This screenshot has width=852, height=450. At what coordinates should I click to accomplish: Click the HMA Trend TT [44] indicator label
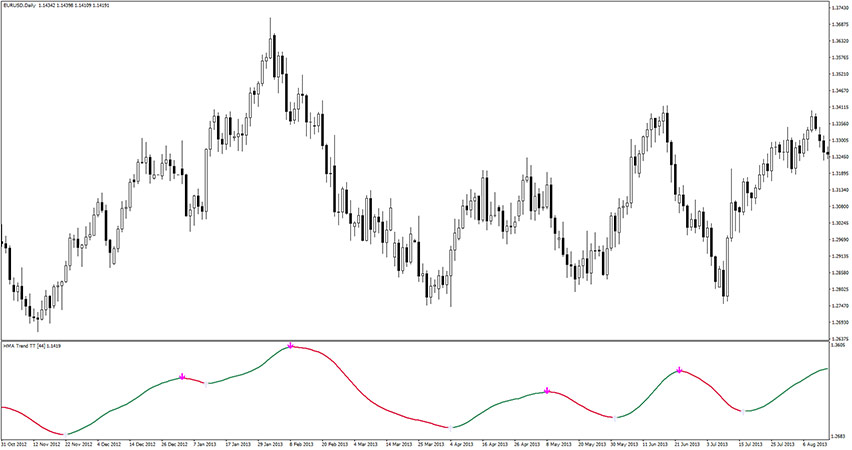pyautogui.click(x=24, y=346)
